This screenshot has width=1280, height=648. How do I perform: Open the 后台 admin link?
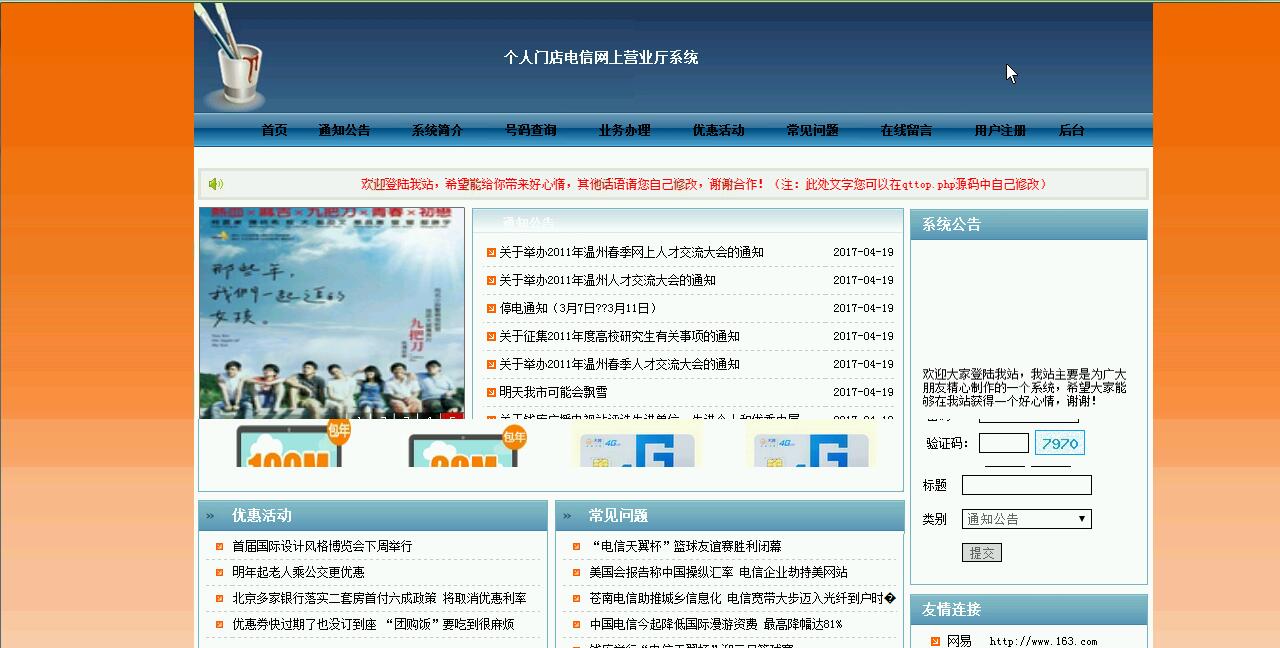coord(1071,130)
